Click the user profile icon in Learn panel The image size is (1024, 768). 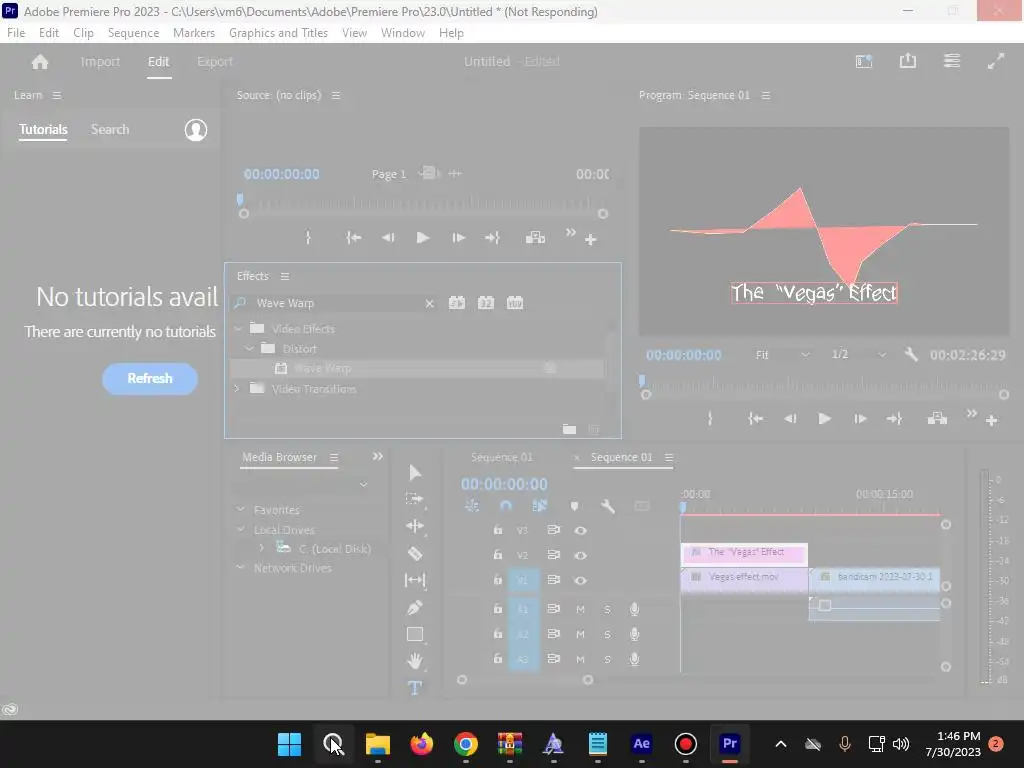point(195,130)
